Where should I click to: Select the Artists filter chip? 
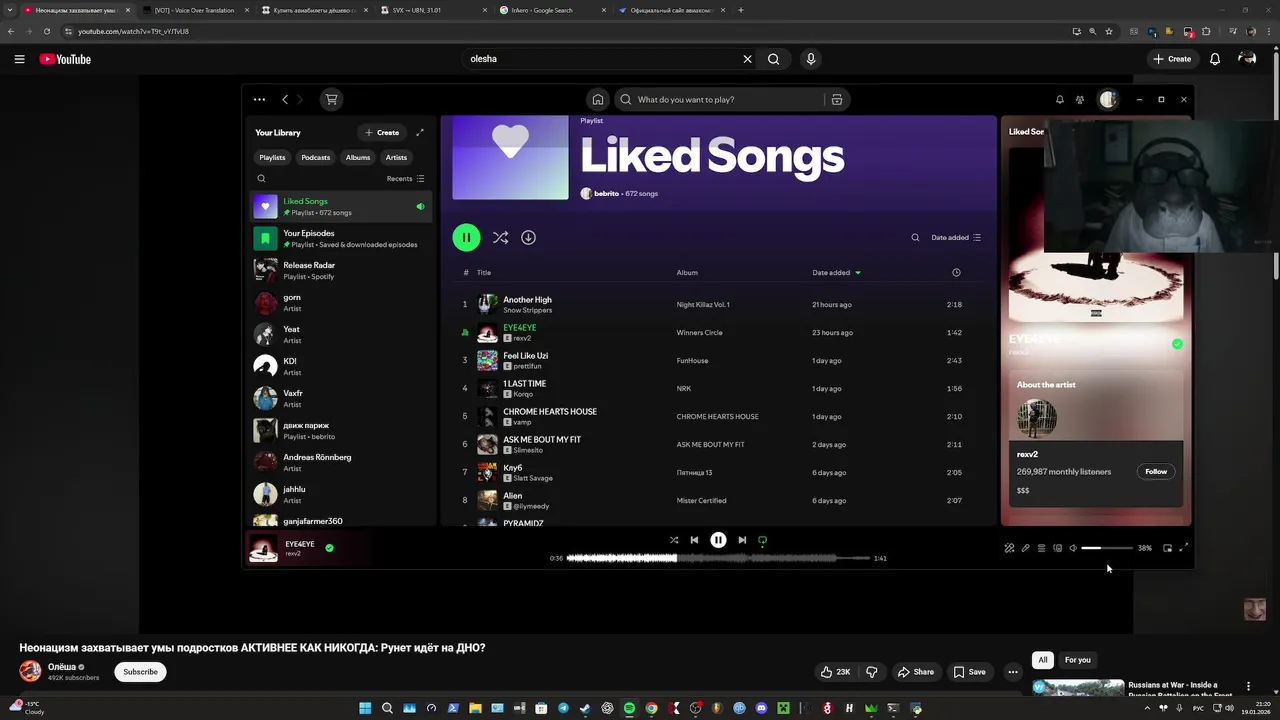(396, 157)
